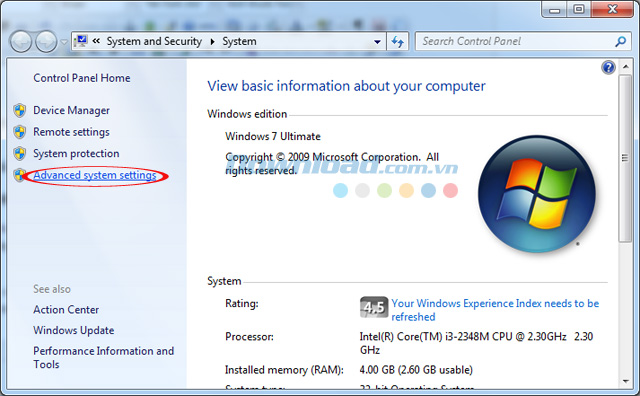640x396 pixels.
Task: Click View basic information heading
Action: coord(346,86)
